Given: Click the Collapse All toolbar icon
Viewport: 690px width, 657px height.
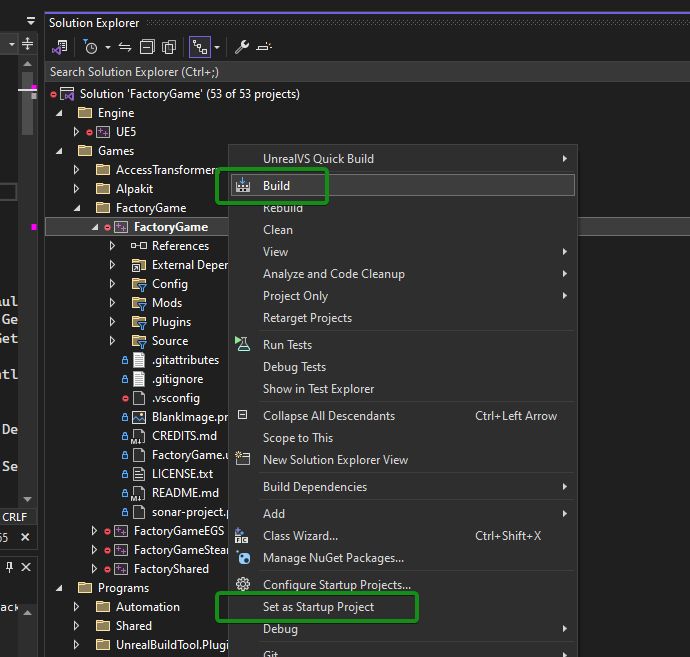Looking at the screenshot, I should pyautogui.click(x=147, y=47).
